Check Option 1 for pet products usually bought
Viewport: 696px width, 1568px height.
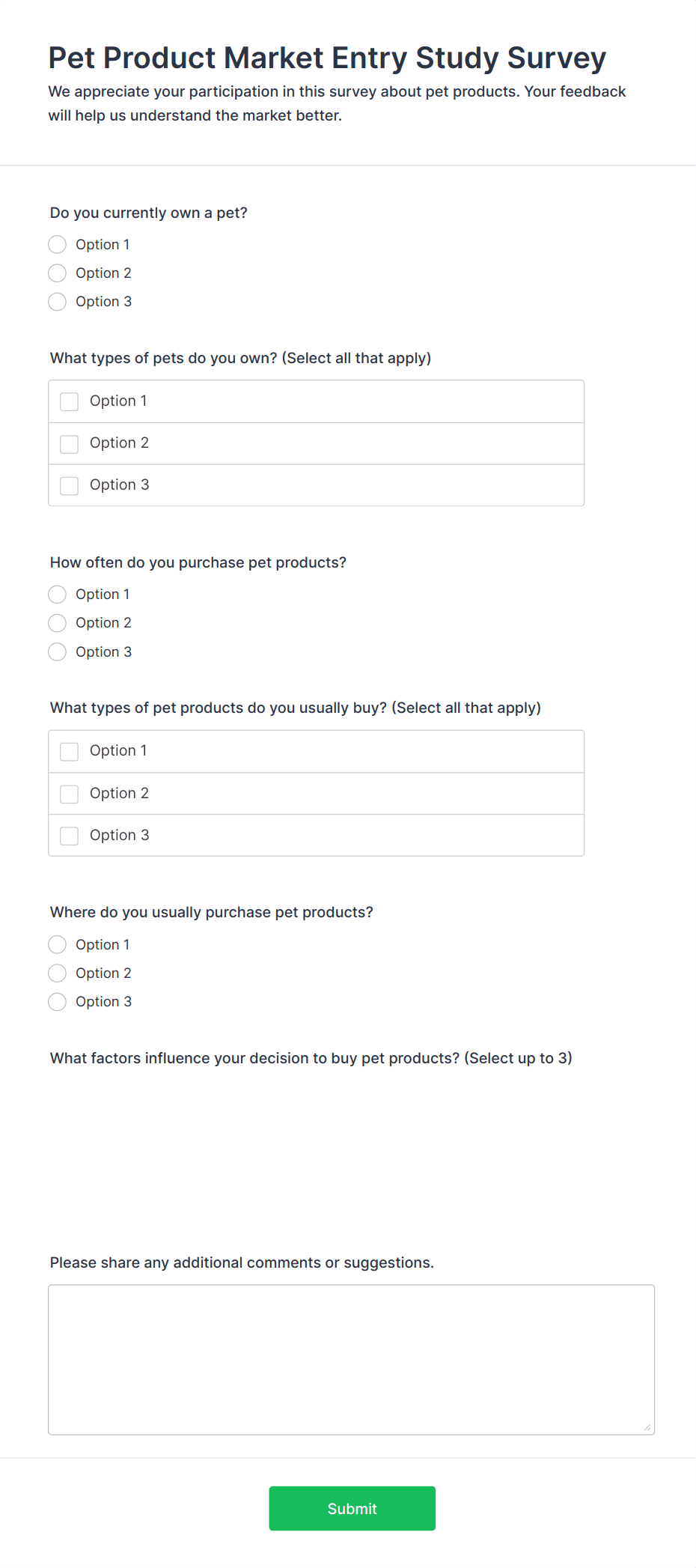[x=70, y=751]
